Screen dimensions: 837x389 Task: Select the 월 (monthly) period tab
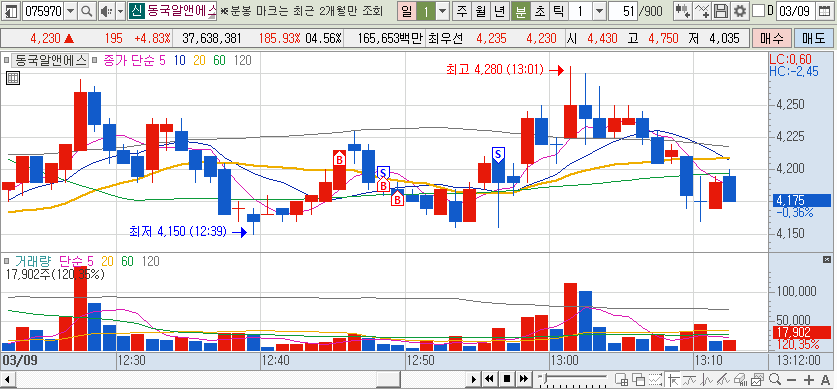480,10
